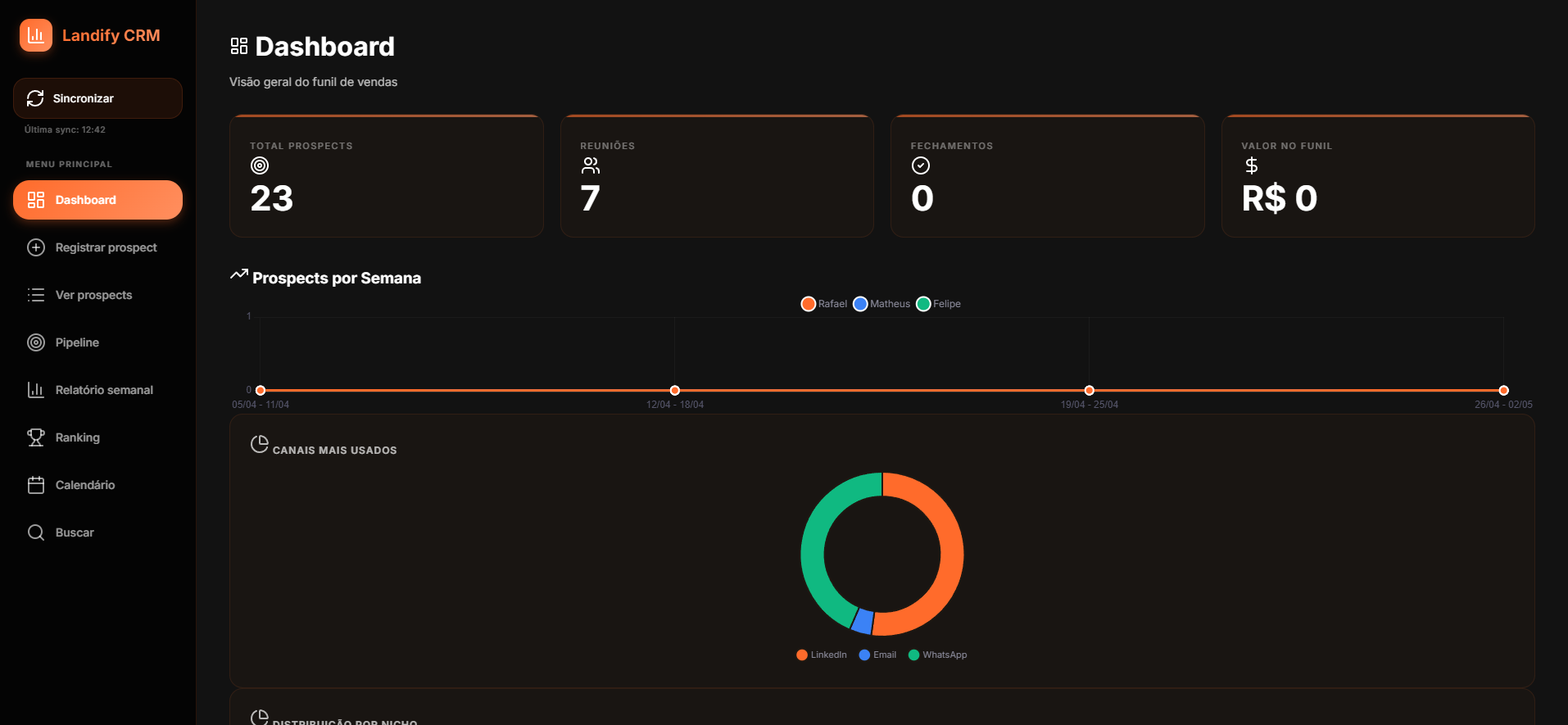Click the CANAIS MAIS USADOS heading
Screen dimensions: 1568x725
[x=334, y=451]
